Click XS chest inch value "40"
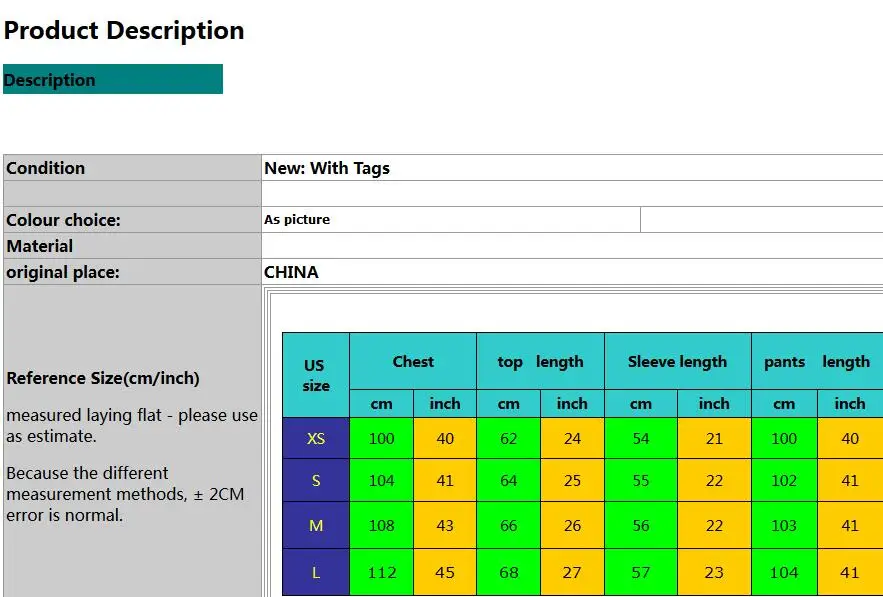The width and height of the screenshot is (883, 597). tap(445, 438)
